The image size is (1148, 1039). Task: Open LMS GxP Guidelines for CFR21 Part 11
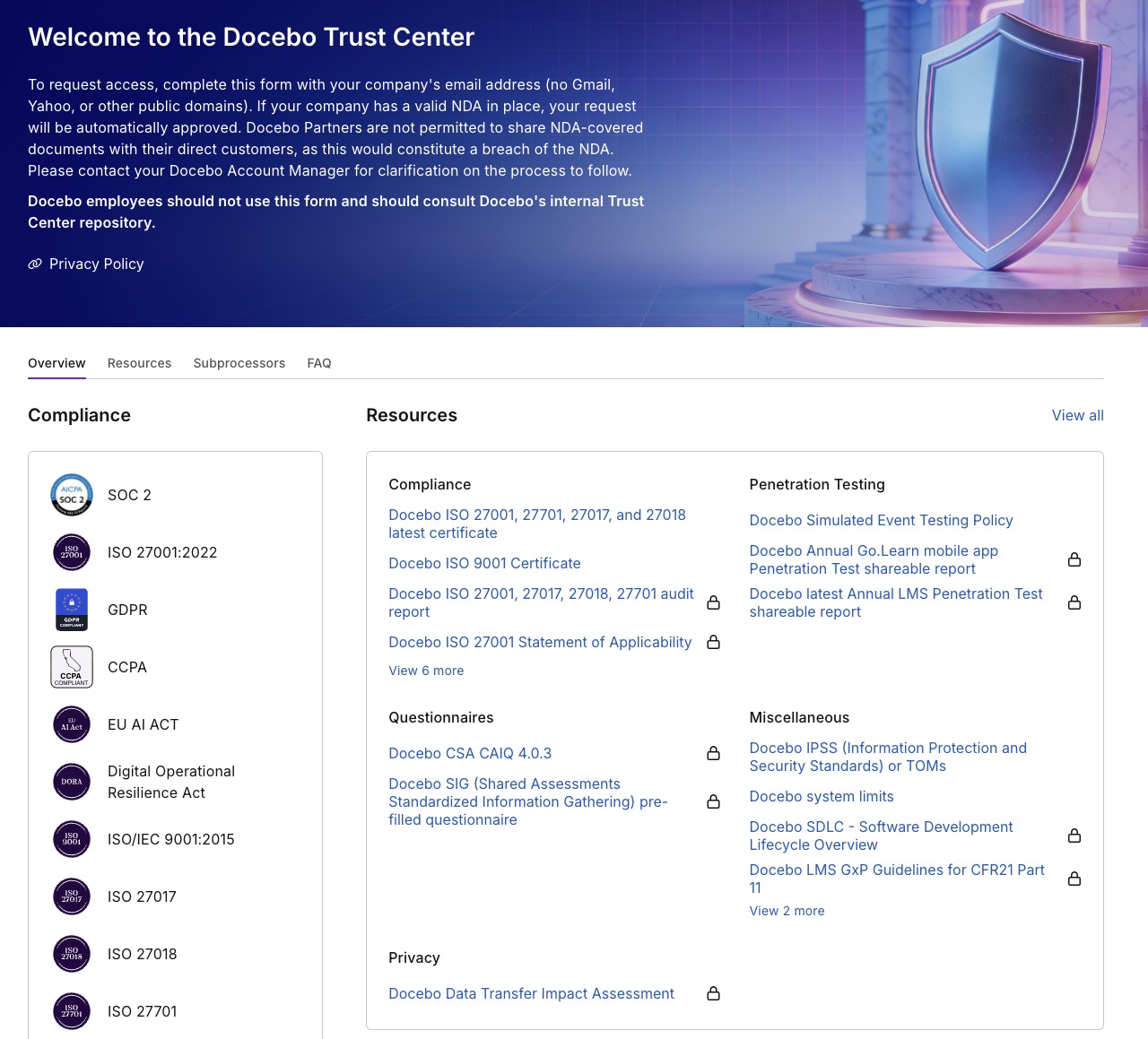tap(897, 879)
